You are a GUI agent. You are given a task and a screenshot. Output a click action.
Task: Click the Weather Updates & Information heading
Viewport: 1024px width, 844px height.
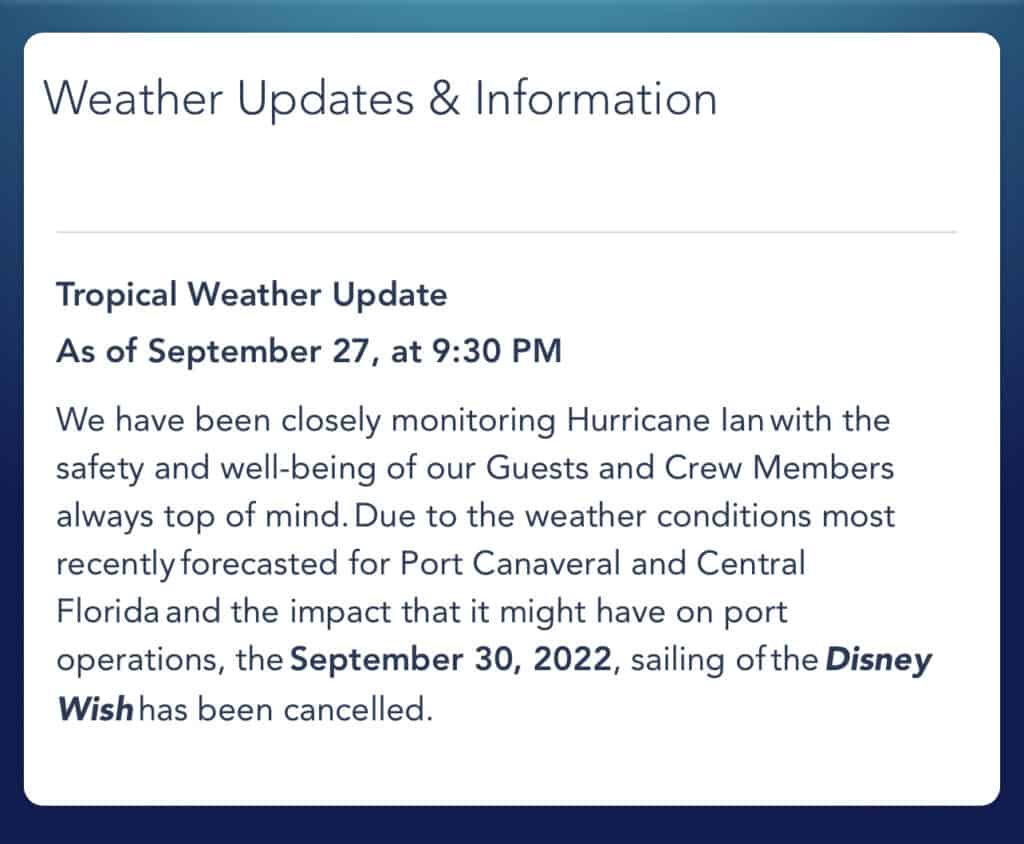click(380, 99)
